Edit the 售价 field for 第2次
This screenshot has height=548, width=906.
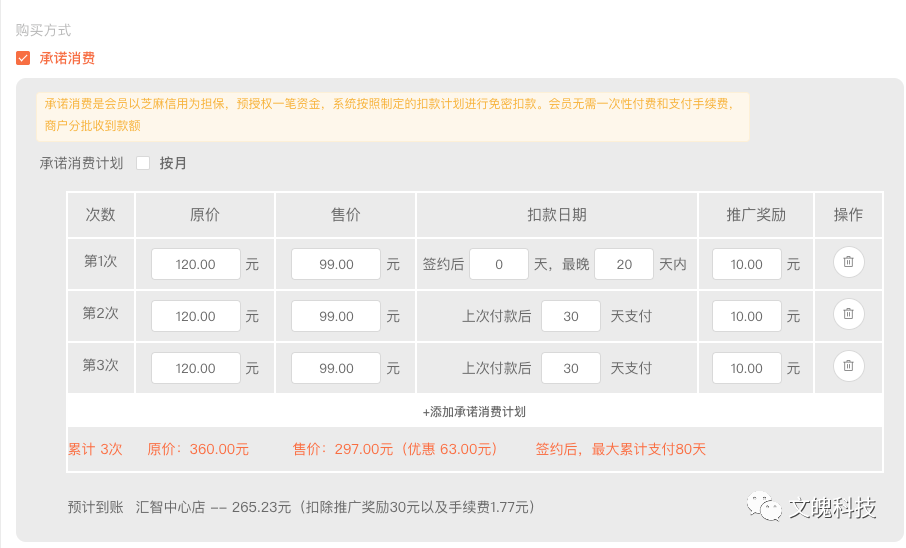336,316
